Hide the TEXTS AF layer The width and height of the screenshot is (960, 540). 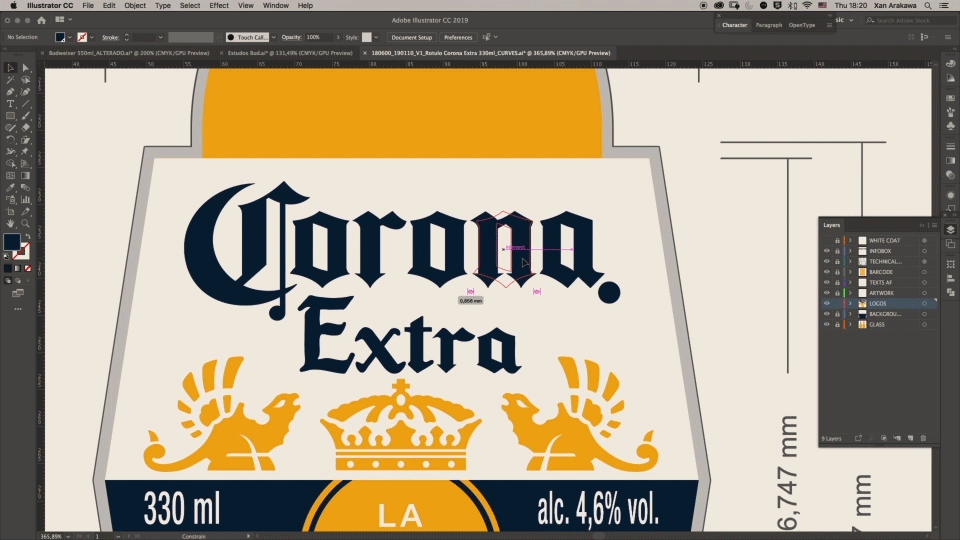(x=827, y=282)
